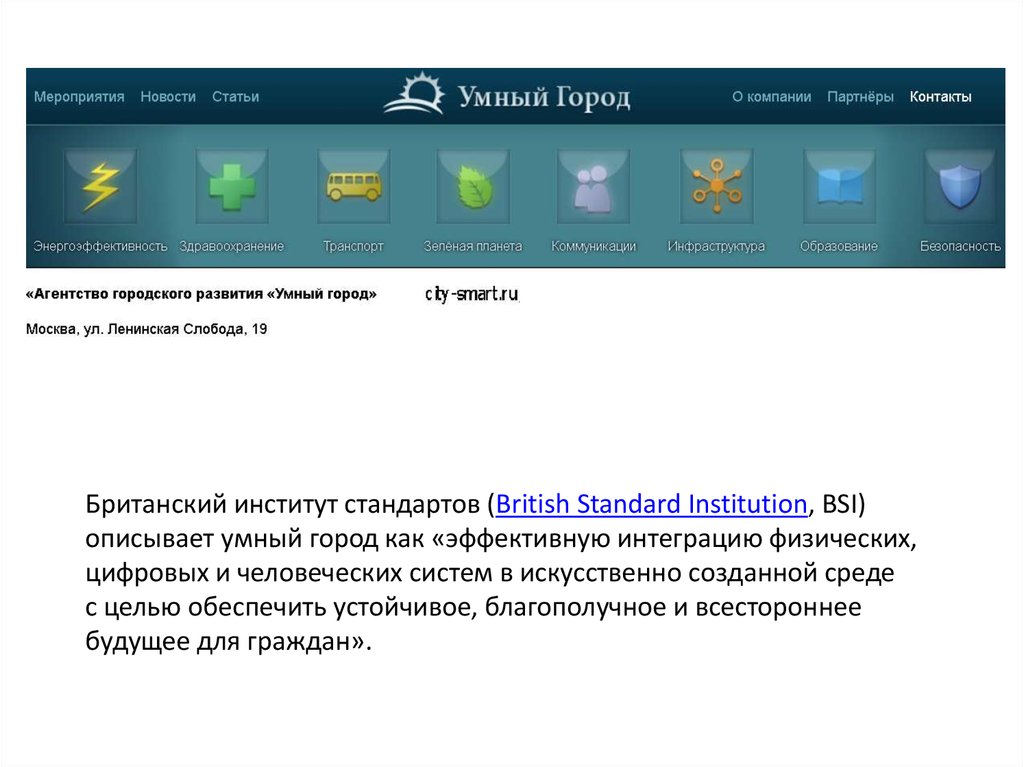The width and height of the screenshot is (1024, 767).
Task: Click the blue book Образование icon
Action: [x=839, y=186]
